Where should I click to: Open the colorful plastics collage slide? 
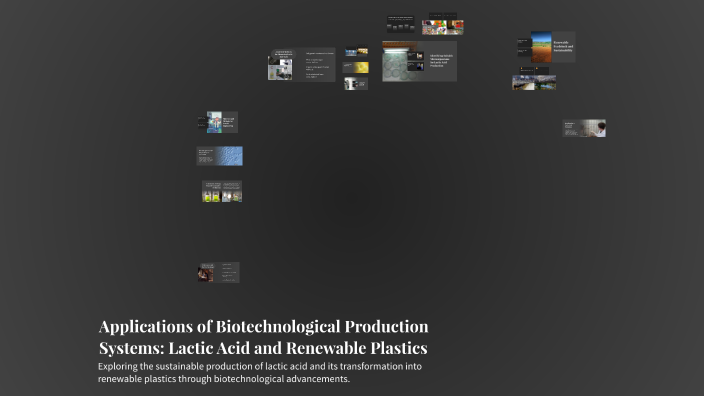coord(443,24)
